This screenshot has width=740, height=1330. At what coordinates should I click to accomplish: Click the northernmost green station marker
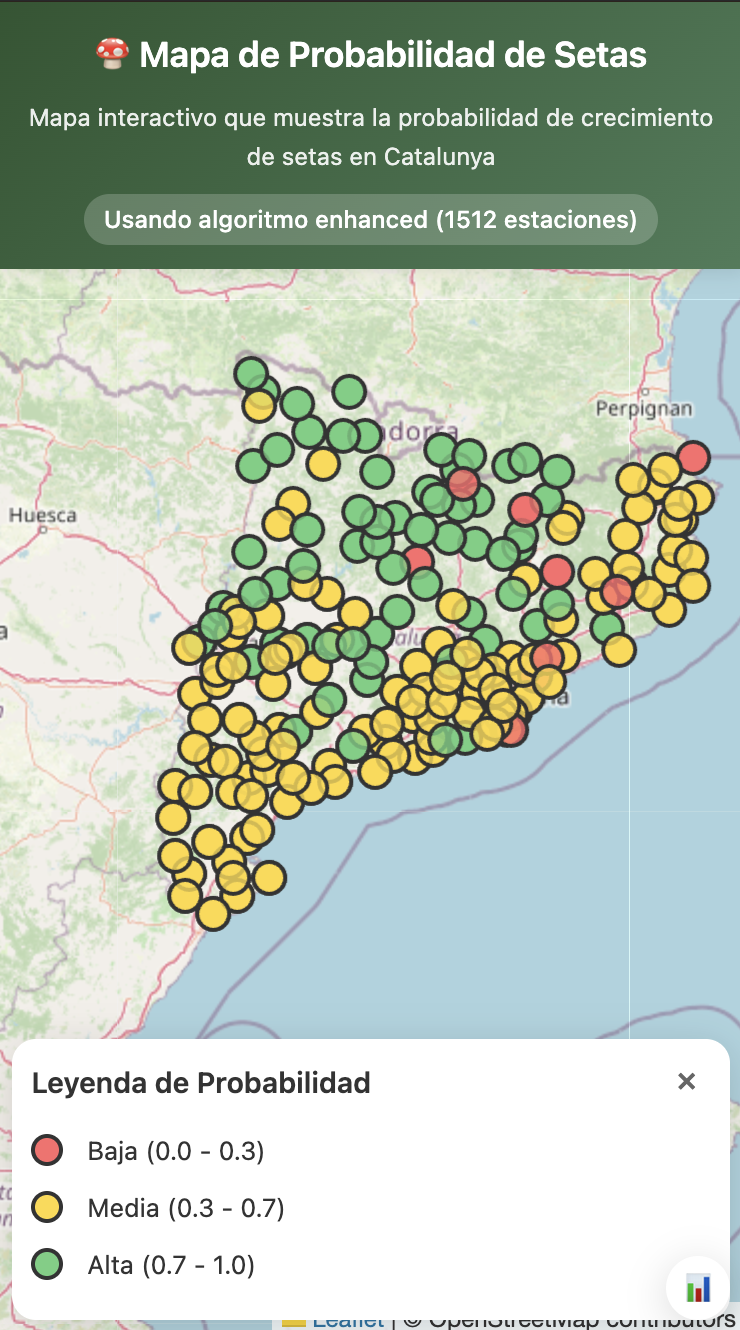[250, 374]
